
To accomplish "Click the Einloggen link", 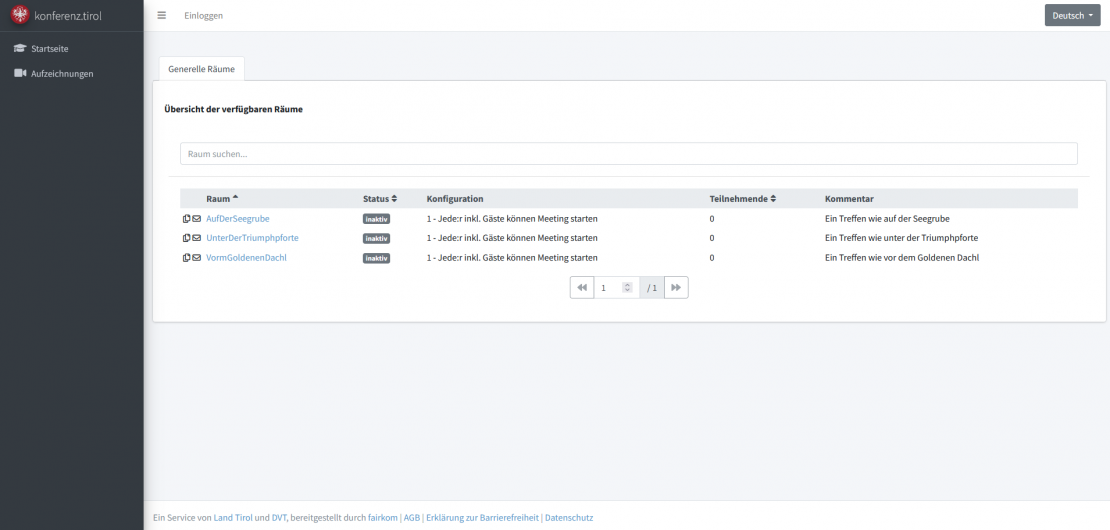I will coord(204,16).
